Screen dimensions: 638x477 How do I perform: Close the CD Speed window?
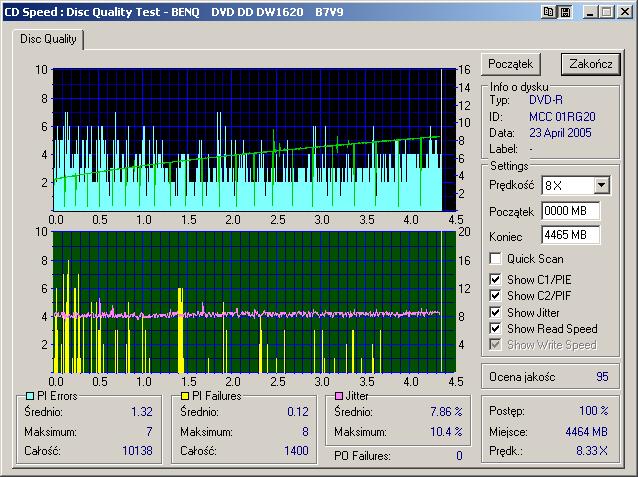[625, 12]
